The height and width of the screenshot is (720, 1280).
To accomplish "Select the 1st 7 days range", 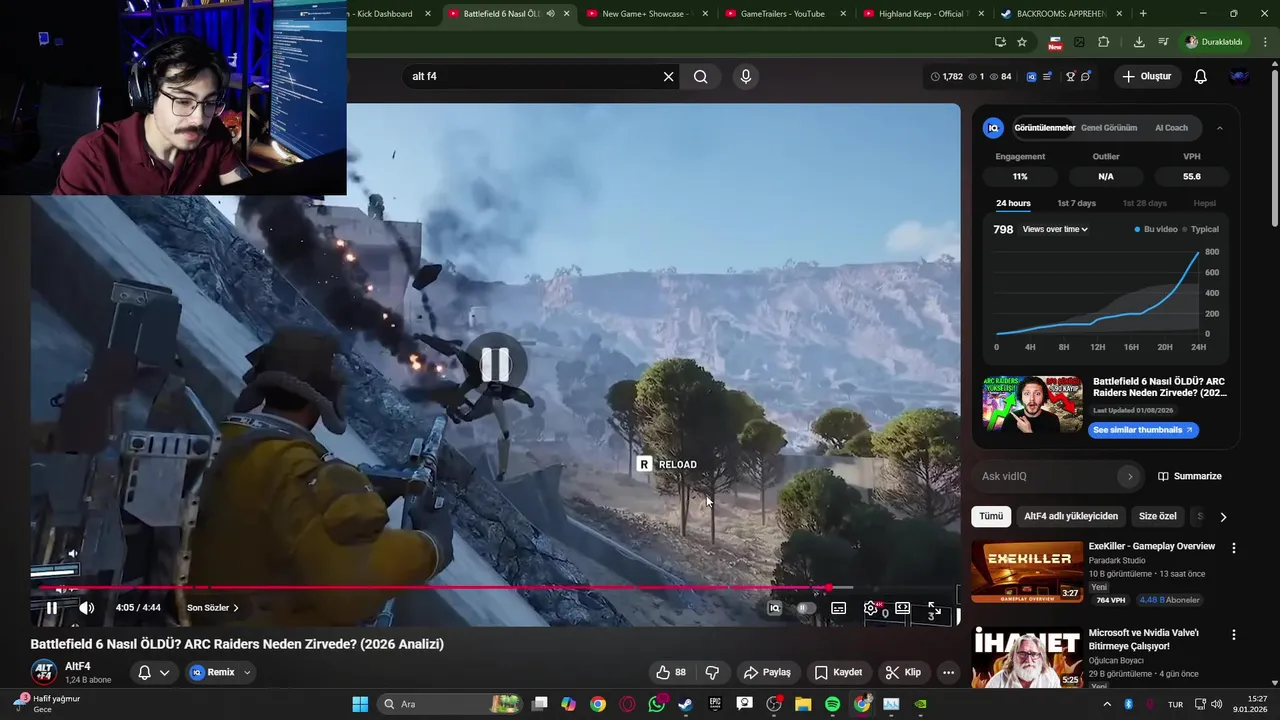I will tap(1077, 203).
